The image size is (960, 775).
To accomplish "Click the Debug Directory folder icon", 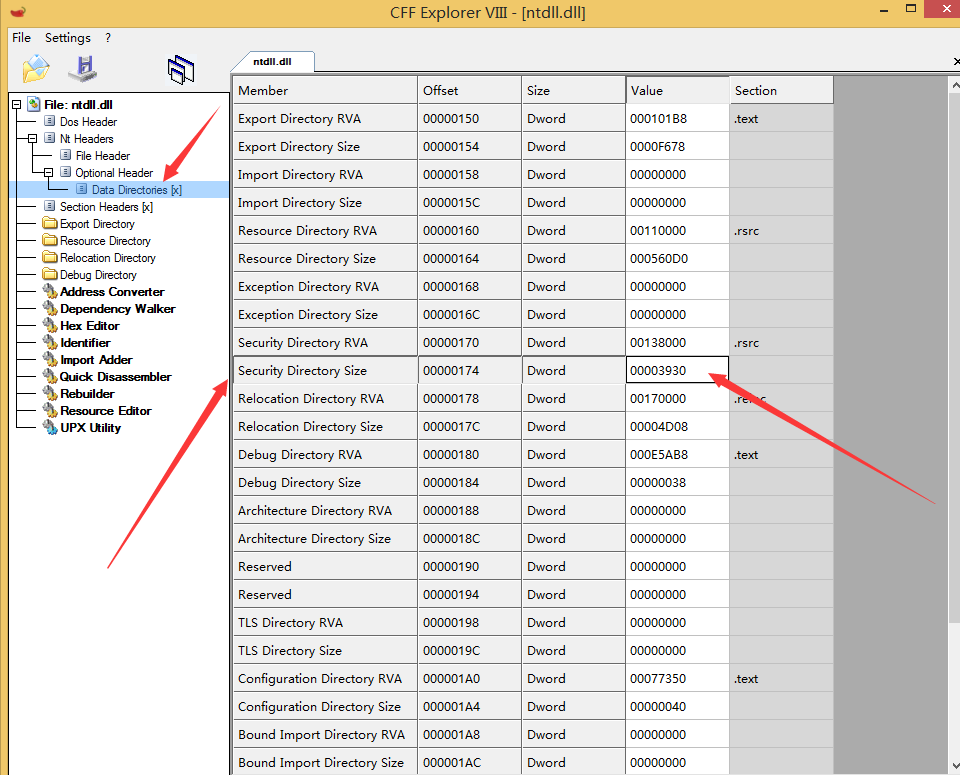I will [50, 274].
